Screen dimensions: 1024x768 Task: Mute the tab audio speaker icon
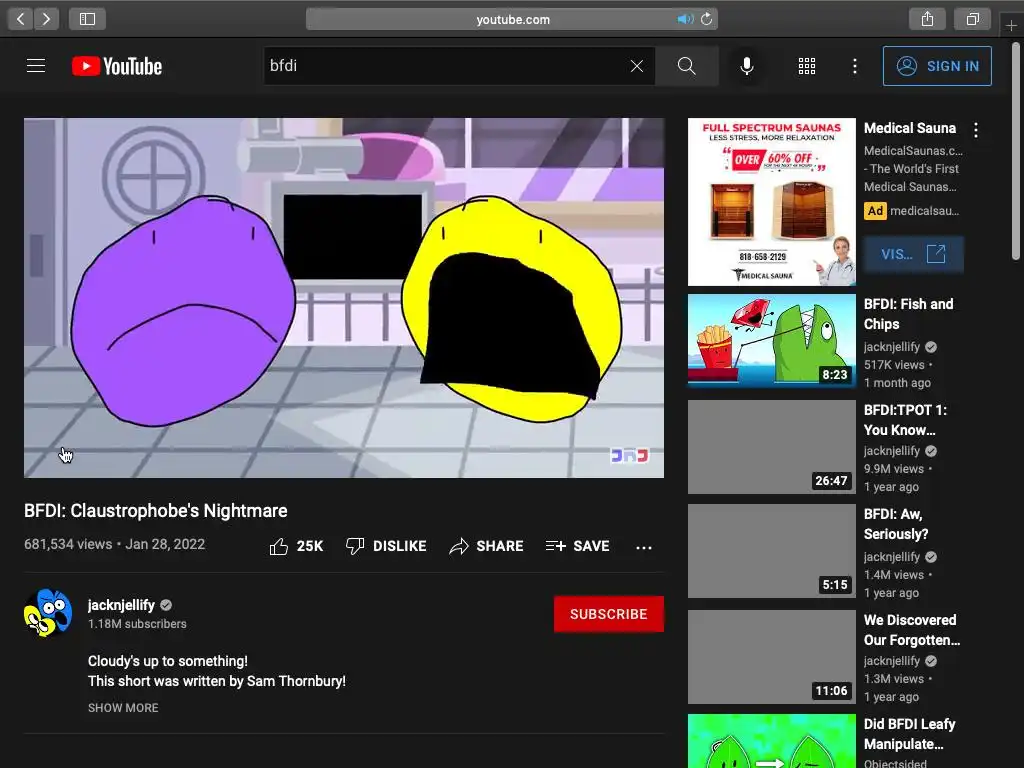[x=684, y=19]
